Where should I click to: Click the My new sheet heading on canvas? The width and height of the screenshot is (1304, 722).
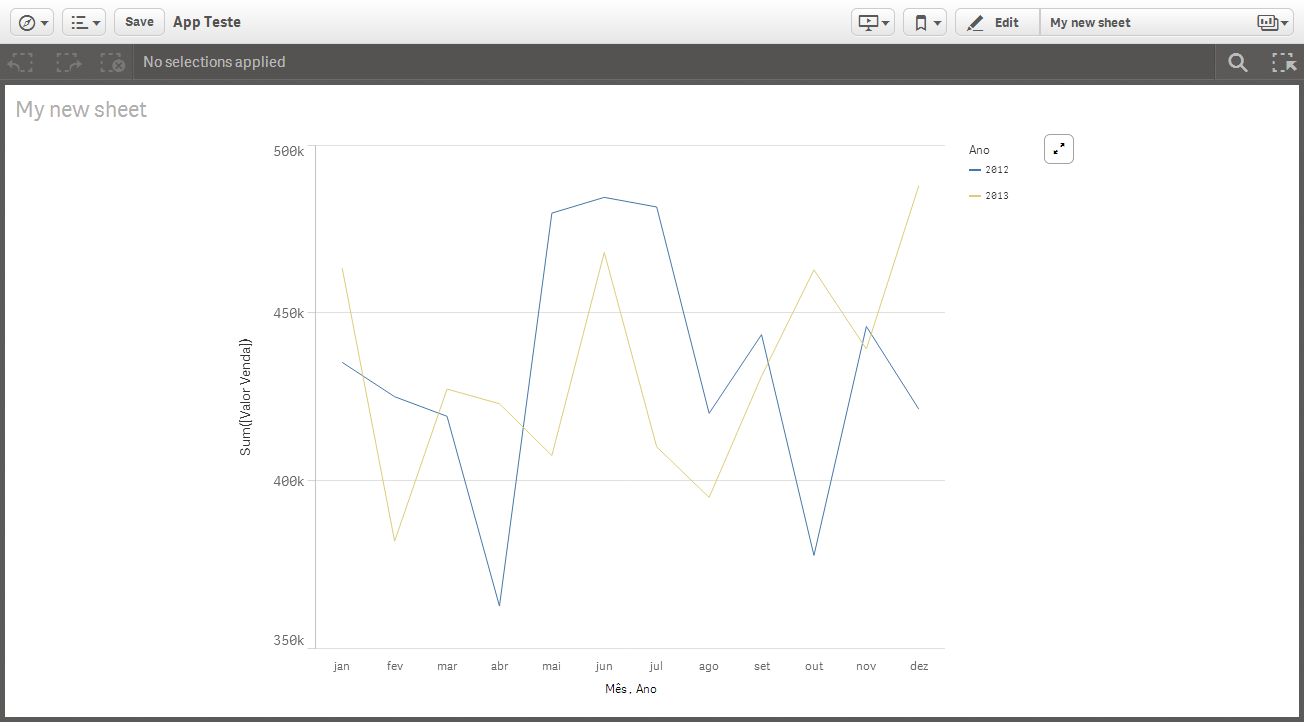coord(80,108)
